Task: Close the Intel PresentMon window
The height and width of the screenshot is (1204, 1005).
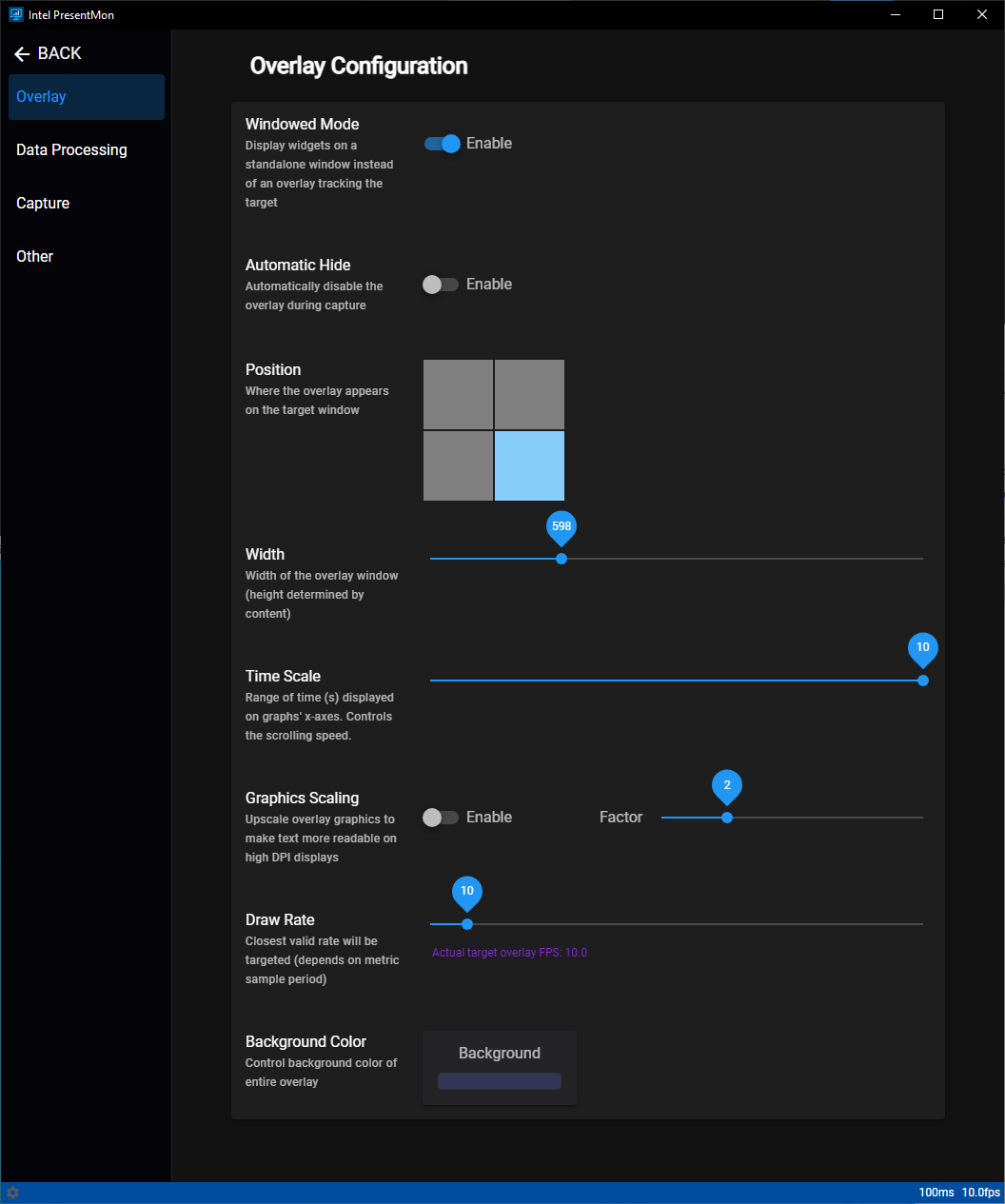Action: pos(982,14)
